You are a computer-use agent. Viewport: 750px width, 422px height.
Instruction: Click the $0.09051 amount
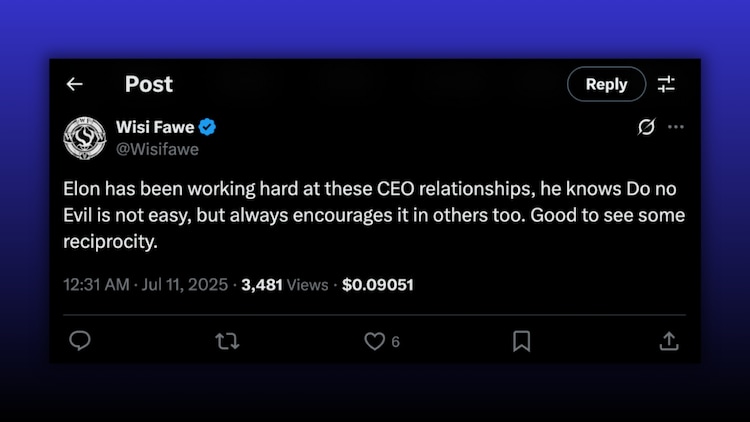(x=378, y=284)
